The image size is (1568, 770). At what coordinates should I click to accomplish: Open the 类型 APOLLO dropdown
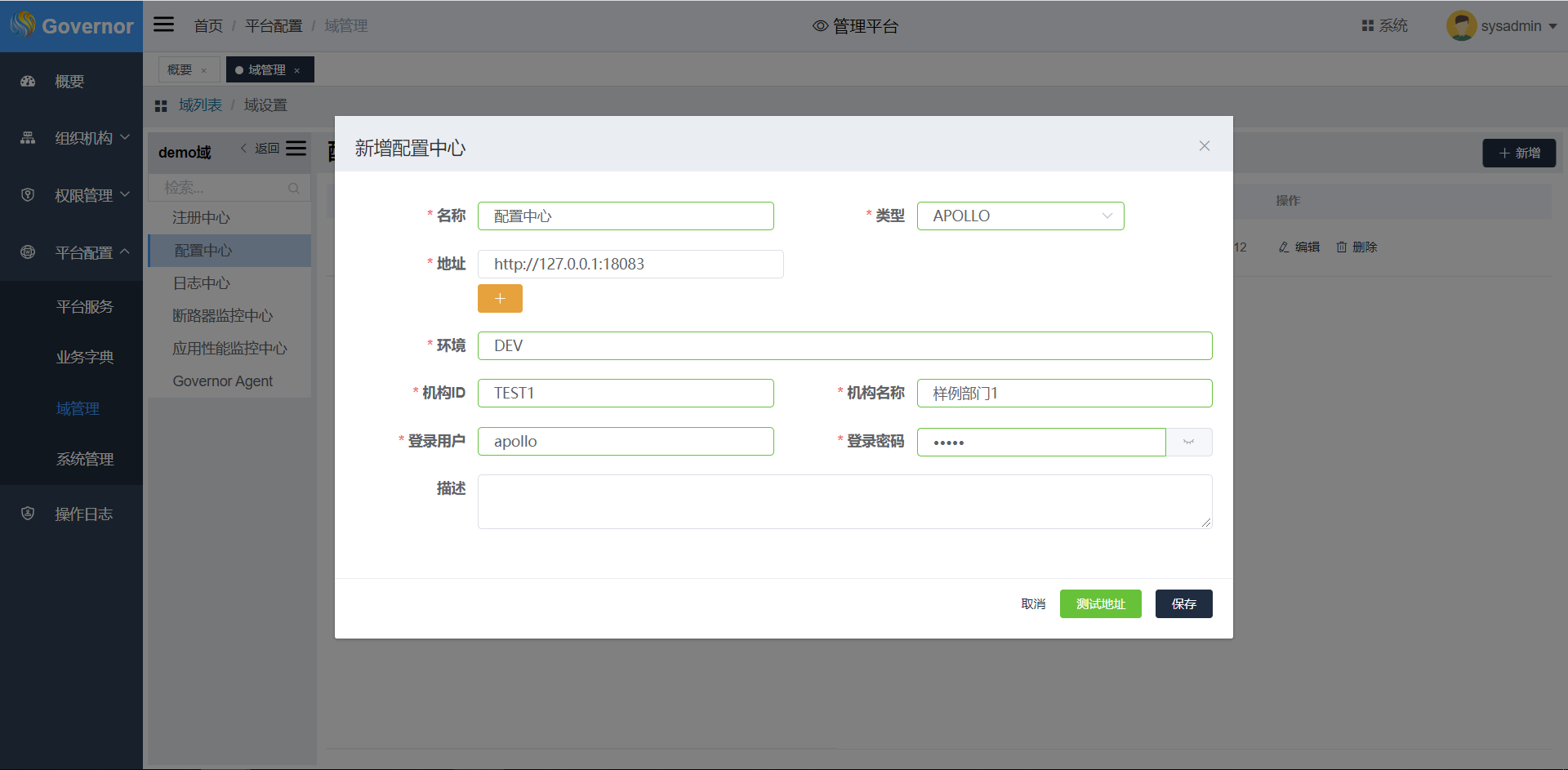[1020, 216]
